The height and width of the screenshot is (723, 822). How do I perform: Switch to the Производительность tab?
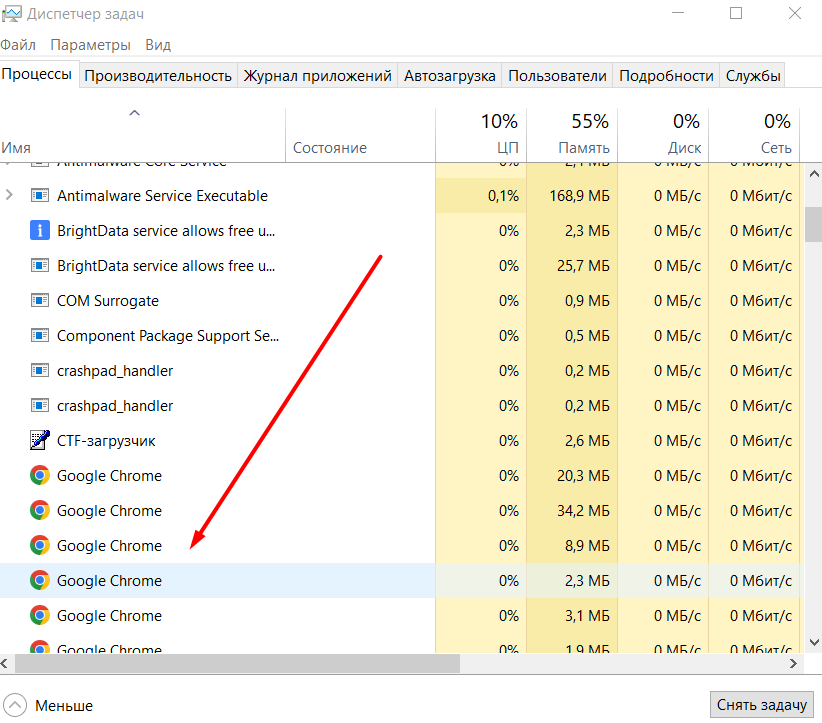coord(158,76)
